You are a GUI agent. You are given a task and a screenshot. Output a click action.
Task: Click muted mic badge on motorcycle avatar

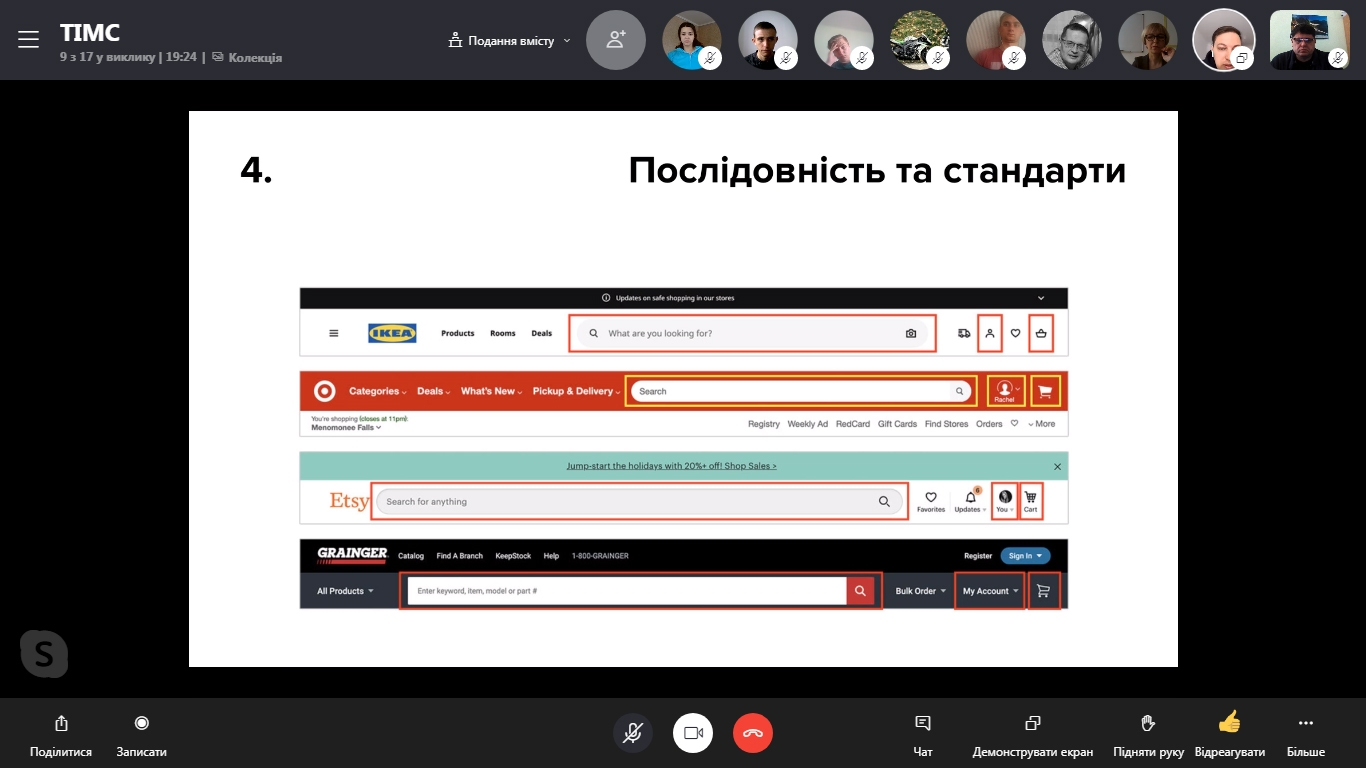938,58
